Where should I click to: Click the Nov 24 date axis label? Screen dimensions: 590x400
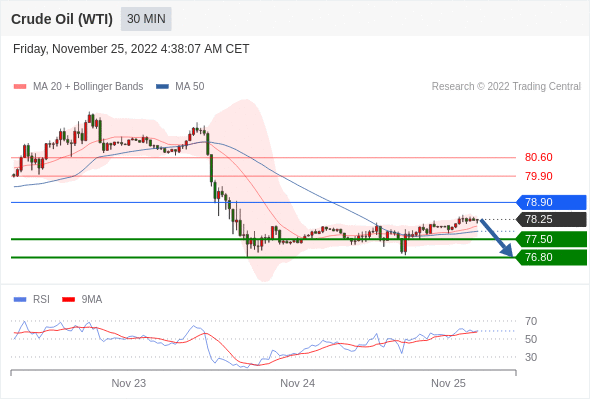(x=298, y=383)
